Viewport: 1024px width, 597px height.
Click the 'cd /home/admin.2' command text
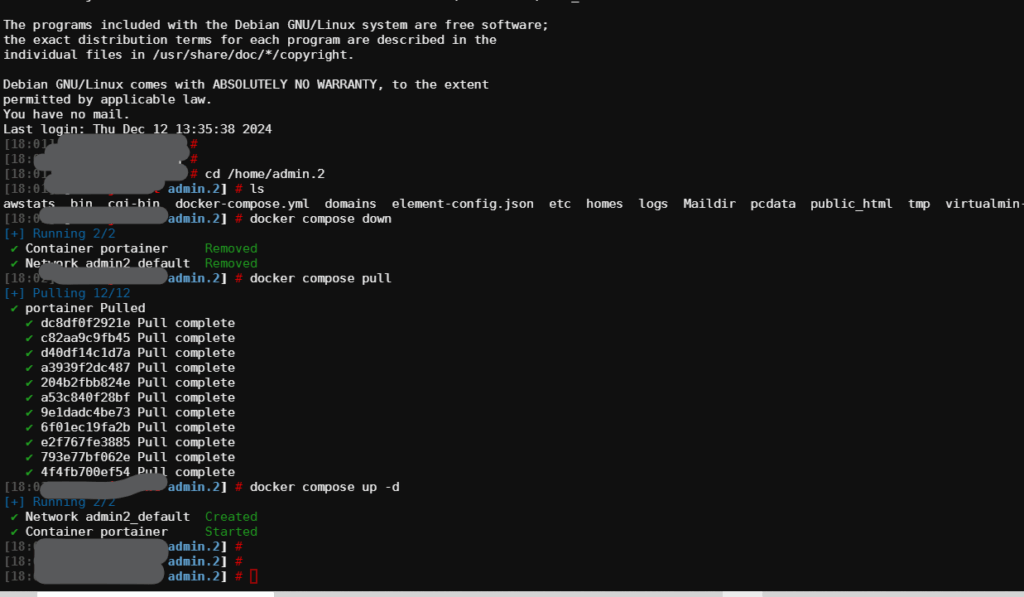pos(264,174)
